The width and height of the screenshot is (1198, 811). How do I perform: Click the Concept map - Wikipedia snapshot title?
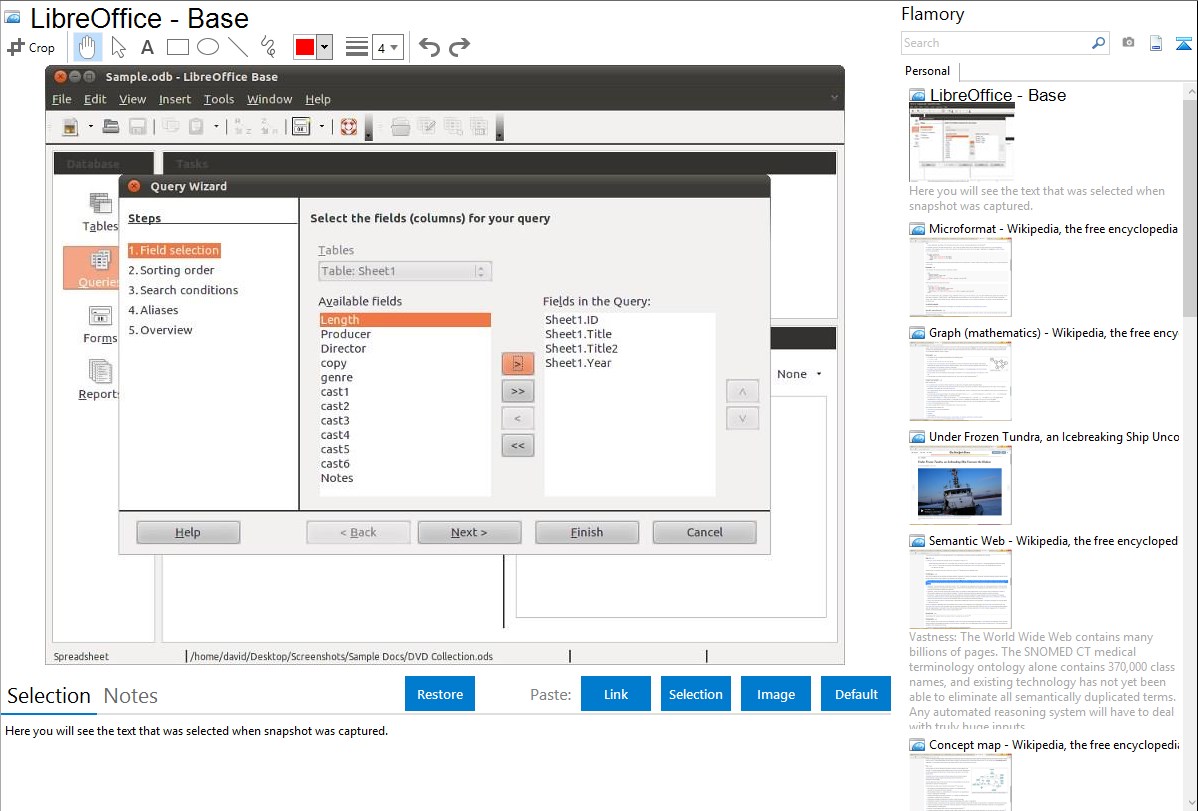pos(1053,745)
